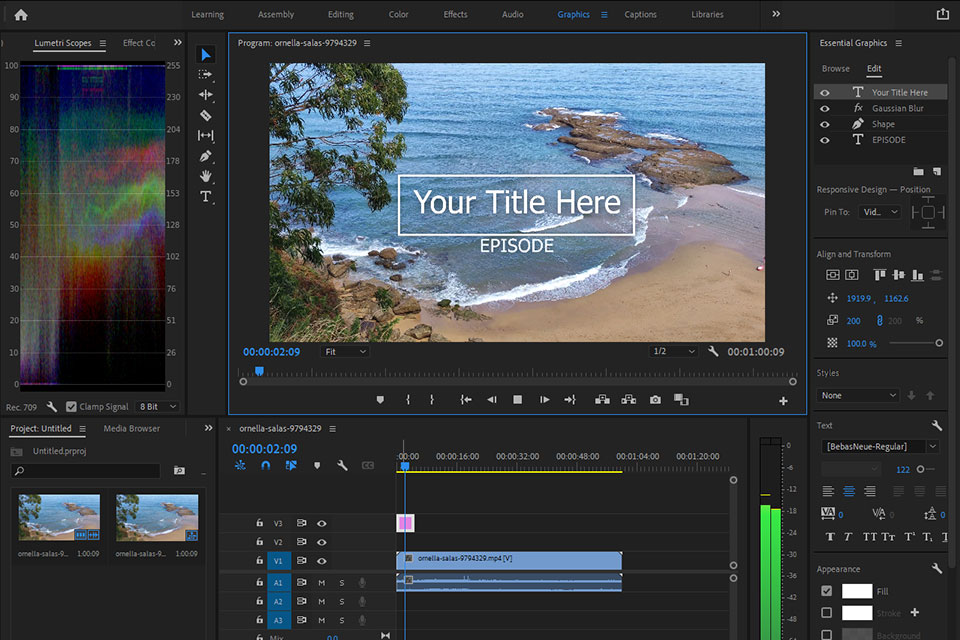The height and width of the screenshot is (640, 960).
Task: Open the Media Browser tab
Action: (x=131, y=429)
